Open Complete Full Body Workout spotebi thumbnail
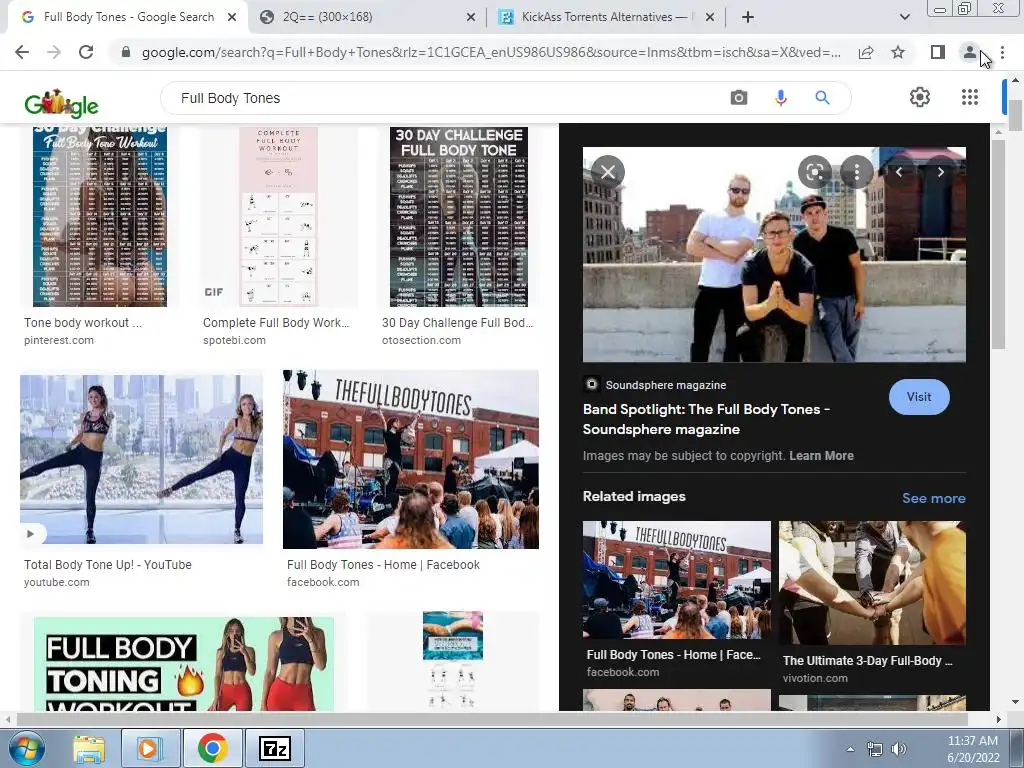Image resolution: width=1024 pixels, height=768 pixels. (x=279, y=217)
